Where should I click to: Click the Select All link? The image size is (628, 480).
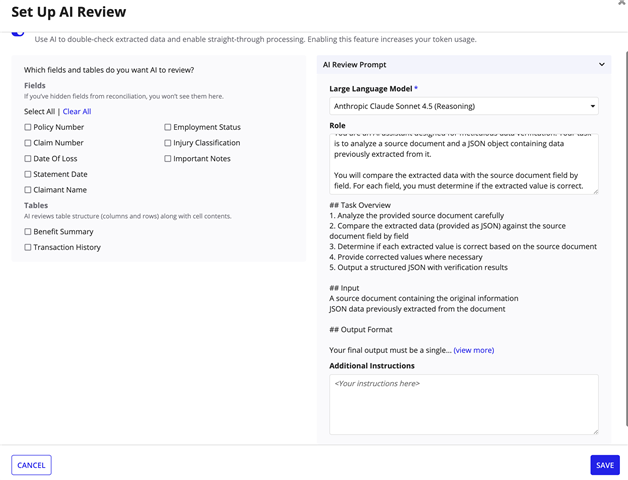pyautogui.click(x=39, y=112)
